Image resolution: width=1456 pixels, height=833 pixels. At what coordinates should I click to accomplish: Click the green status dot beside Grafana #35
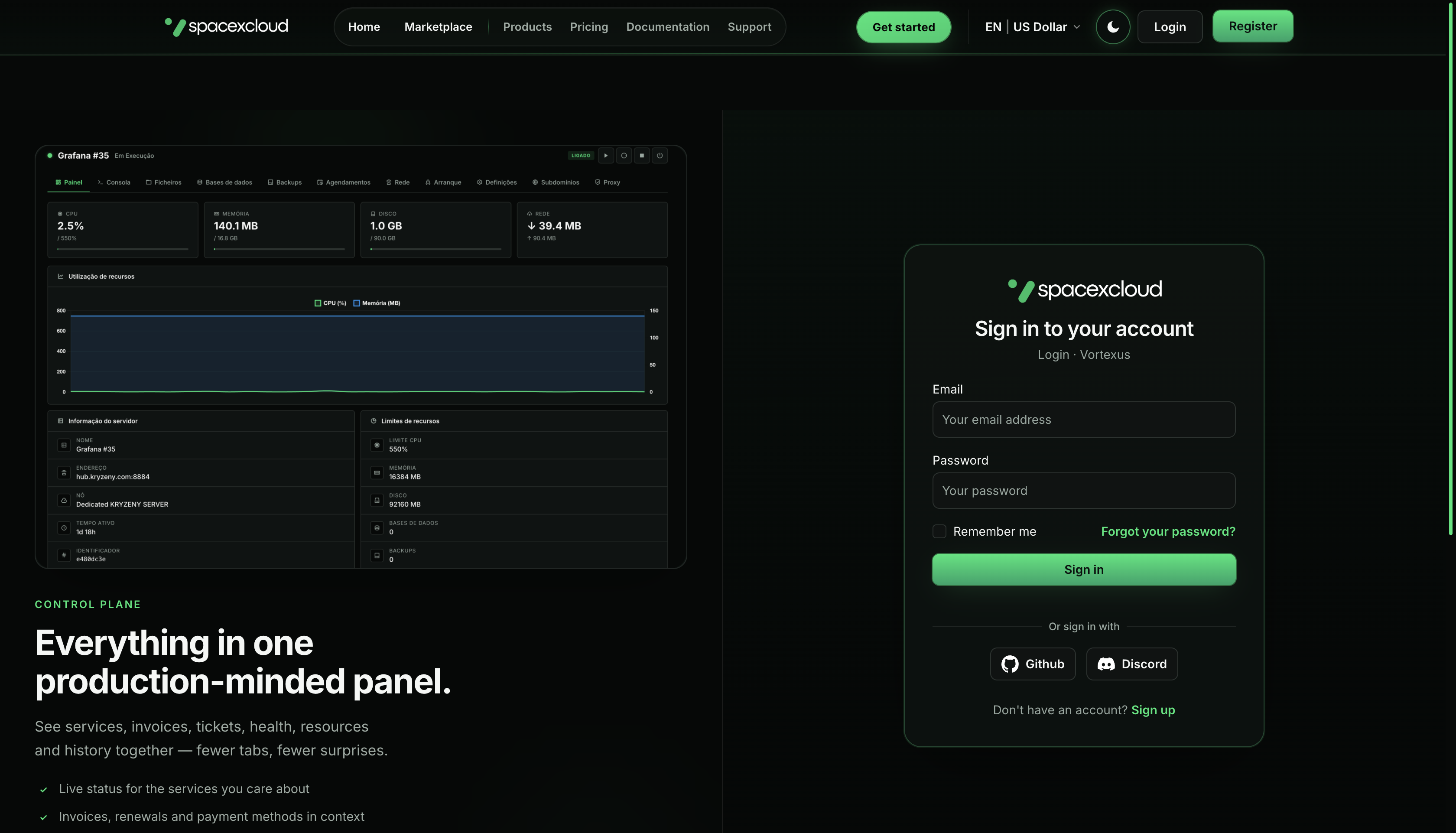(x=50, y=156)
